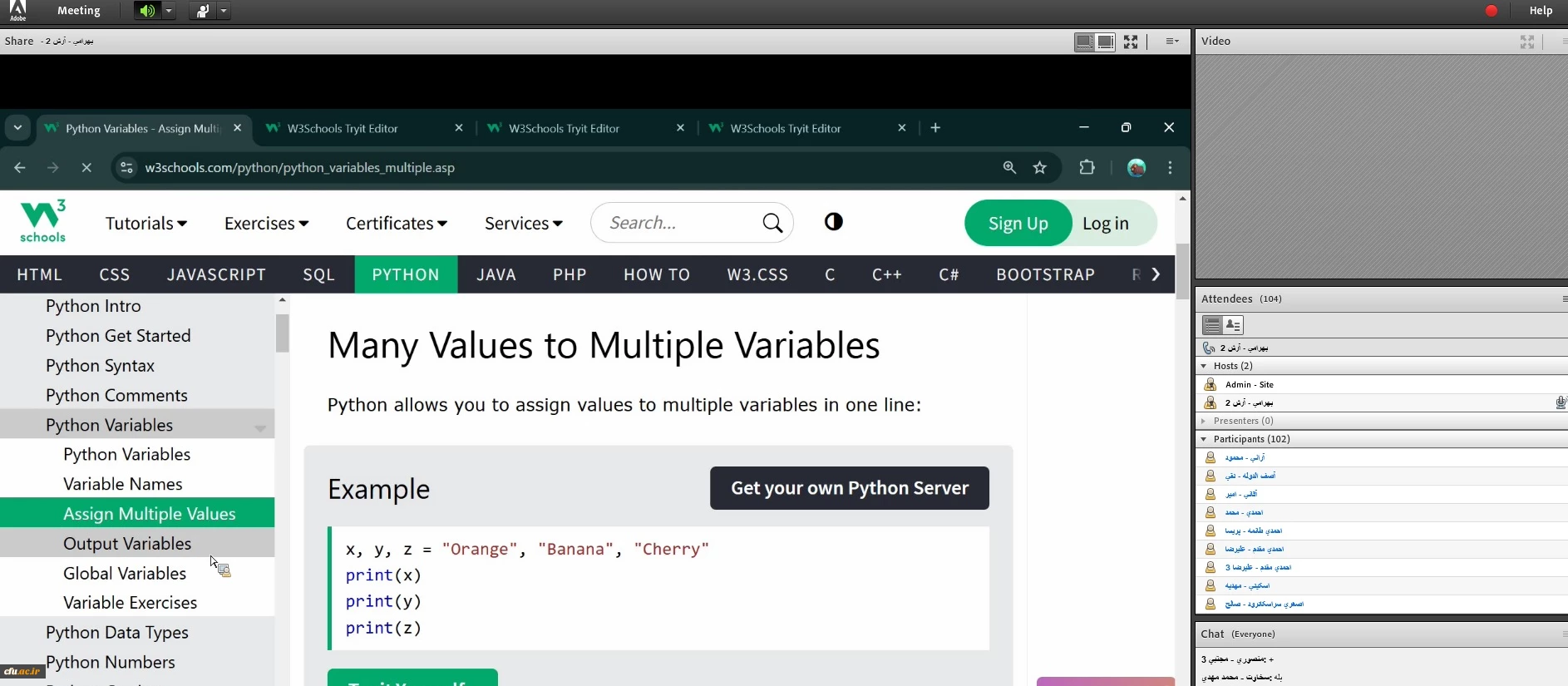Click the red recording indicator icon

(x=1492, y=11)
